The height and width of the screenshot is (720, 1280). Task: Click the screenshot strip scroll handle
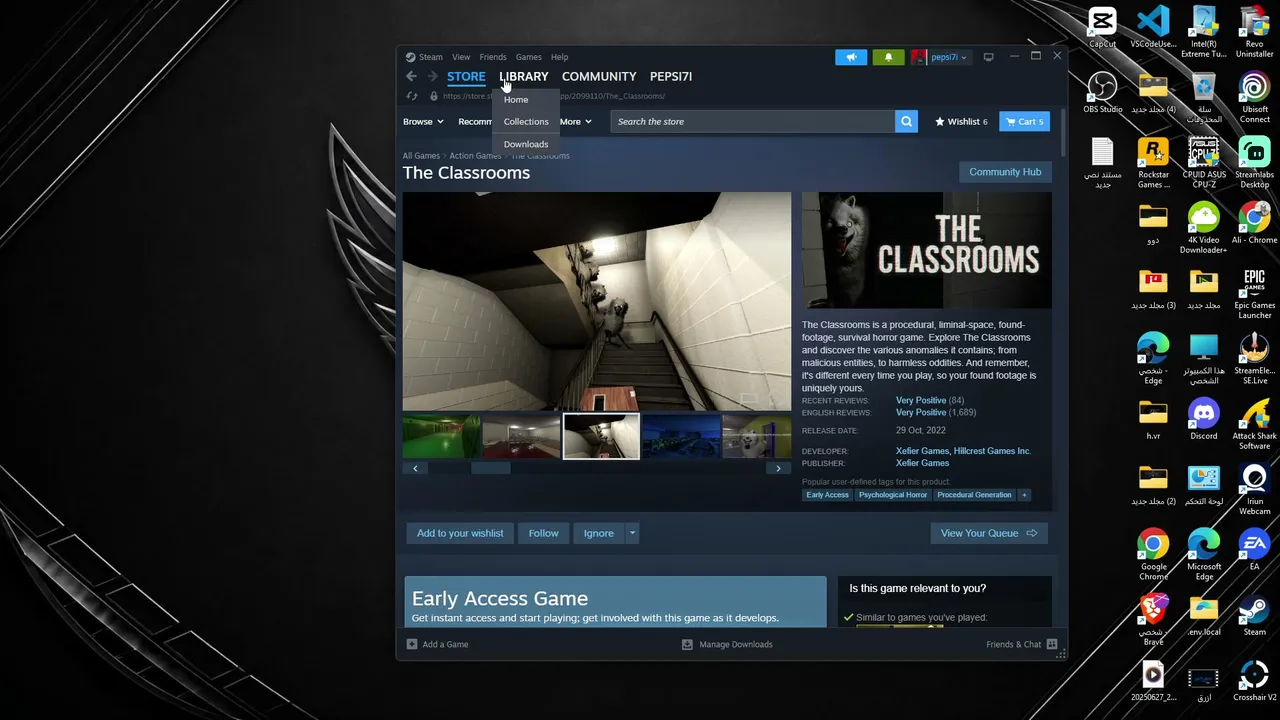(x=490, y=468)
